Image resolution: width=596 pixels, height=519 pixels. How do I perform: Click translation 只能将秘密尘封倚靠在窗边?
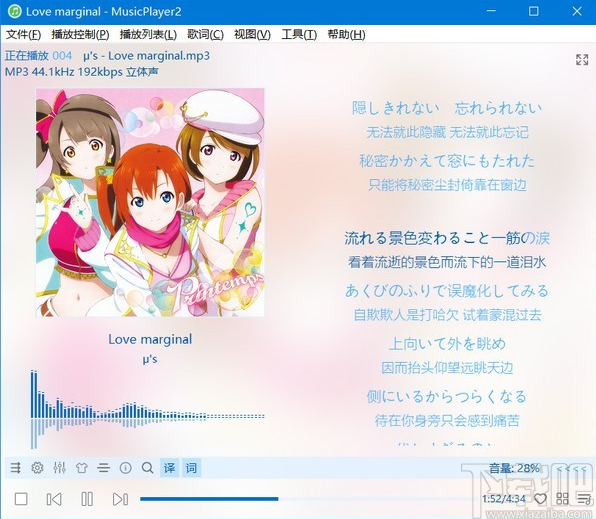(x=447, y=185)
